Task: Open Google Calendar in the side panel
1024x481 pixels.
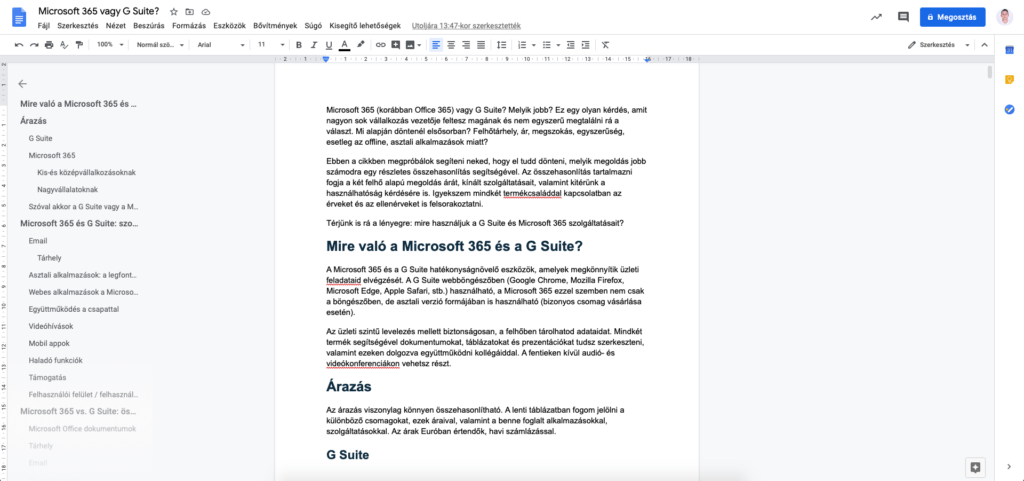Action: 1009,50
